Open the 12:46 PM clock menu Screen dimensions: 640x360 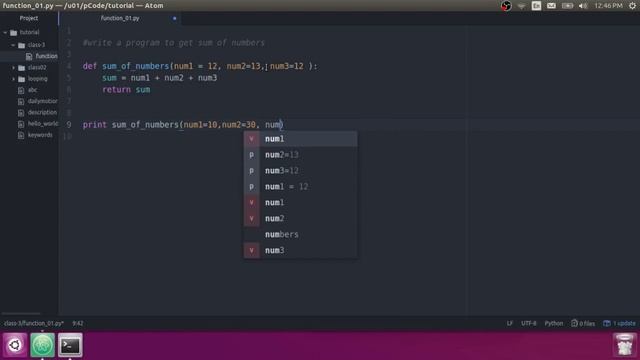[609, 6]
